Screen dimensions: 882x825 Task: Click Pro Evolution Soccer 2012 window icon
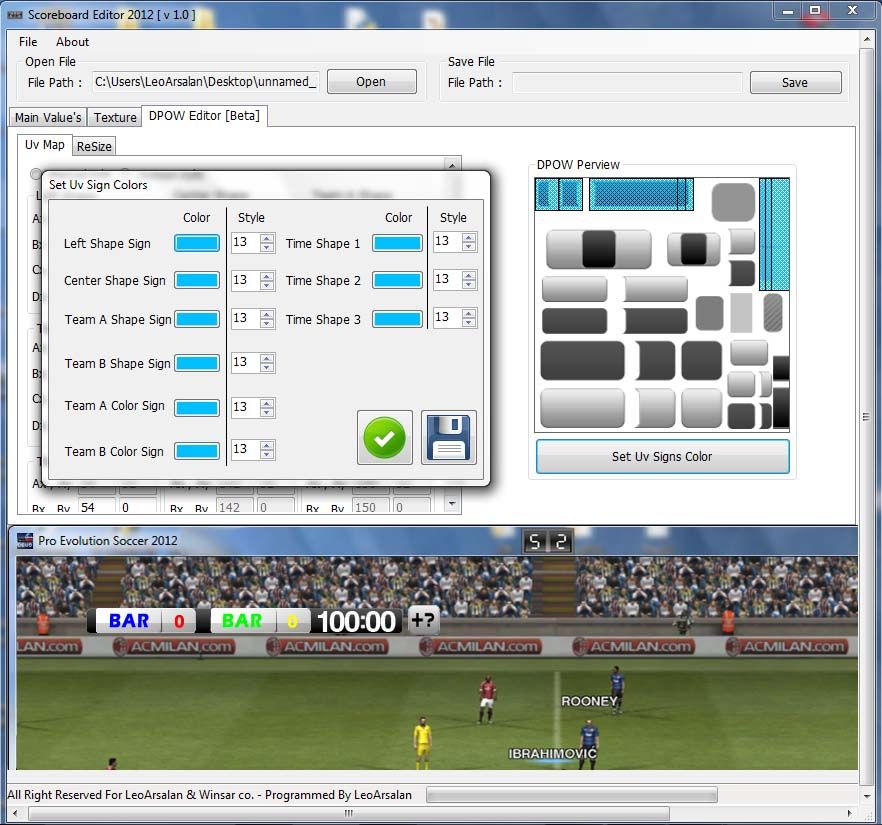click(x=26, y=541)
